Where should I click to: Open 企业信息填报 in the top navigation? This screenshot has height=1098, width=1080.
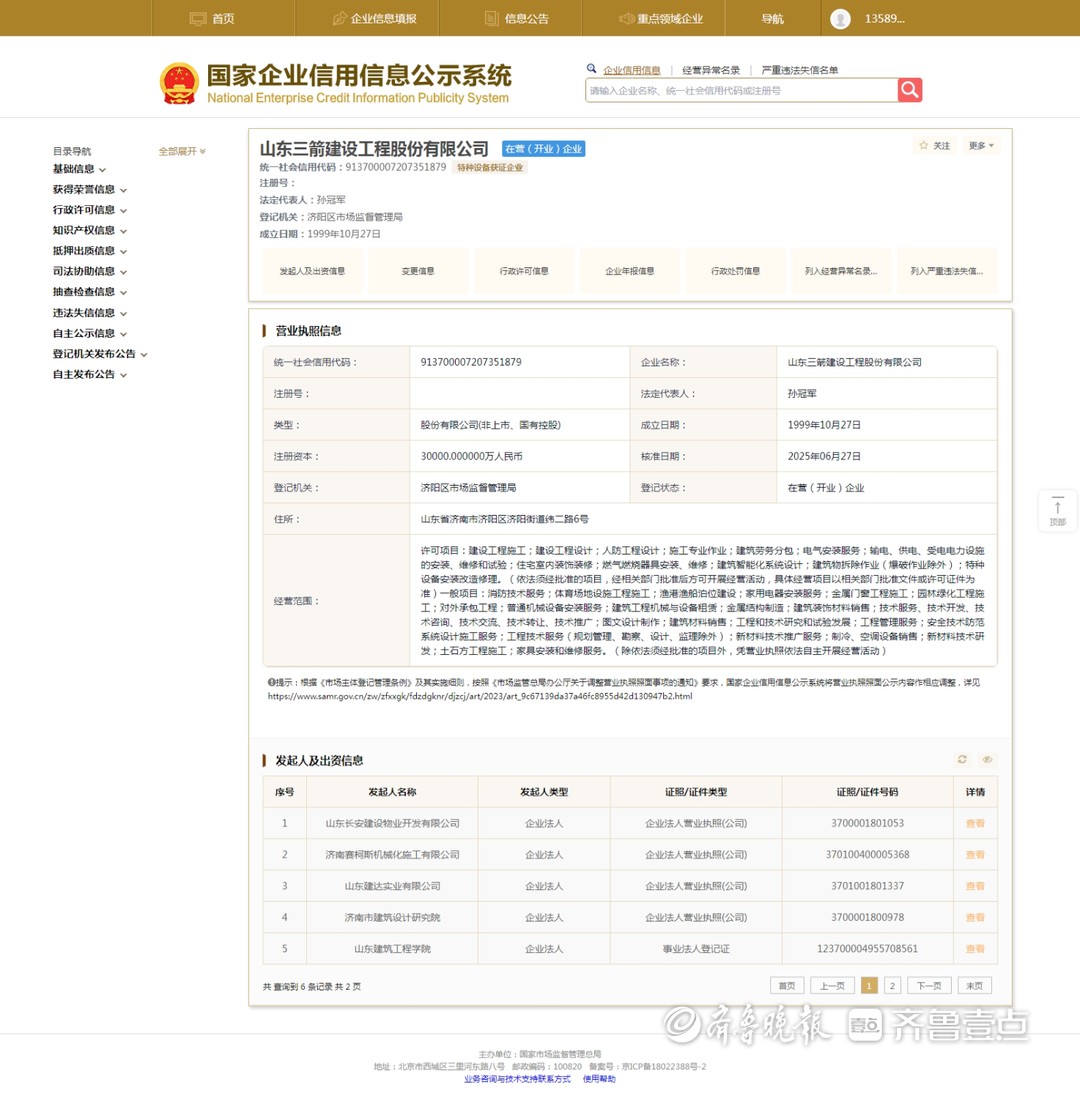pos(375,19)
